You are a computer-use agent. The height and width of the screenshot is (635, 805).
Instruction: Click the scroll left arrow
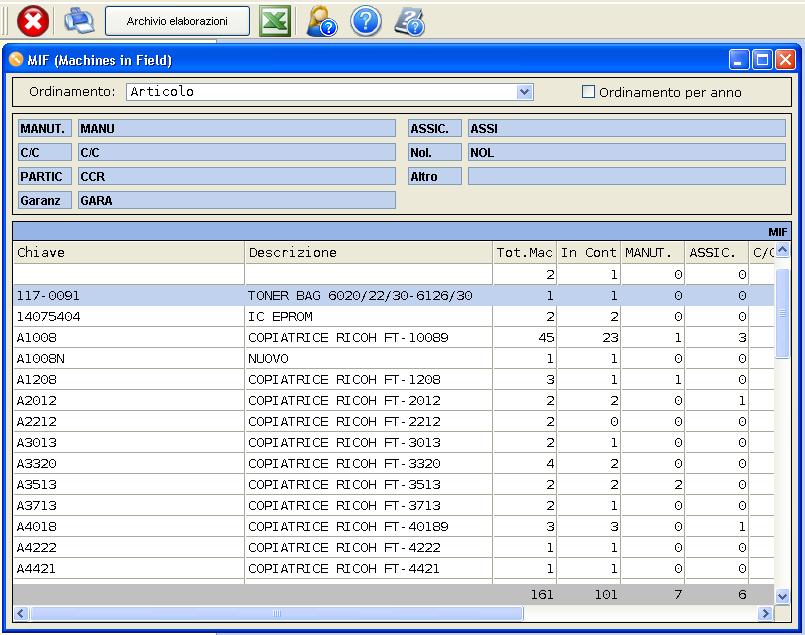21,613
